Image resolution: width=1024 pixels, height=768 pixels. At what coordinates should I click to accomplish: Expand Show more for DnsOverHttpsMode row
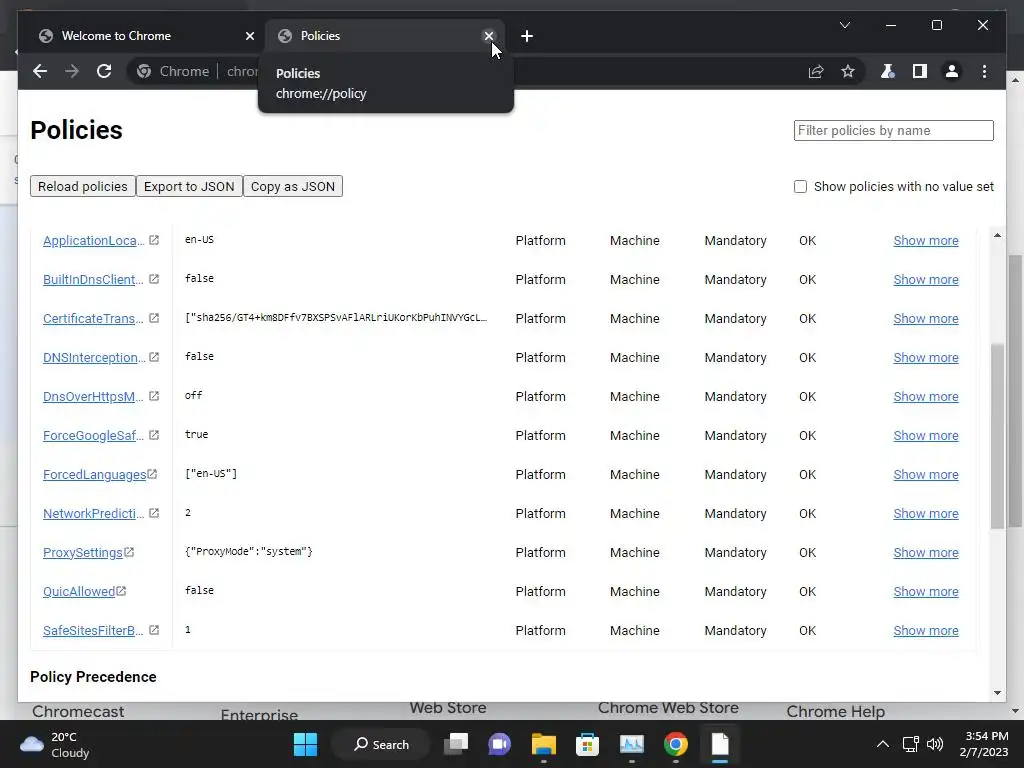(925, 396)
